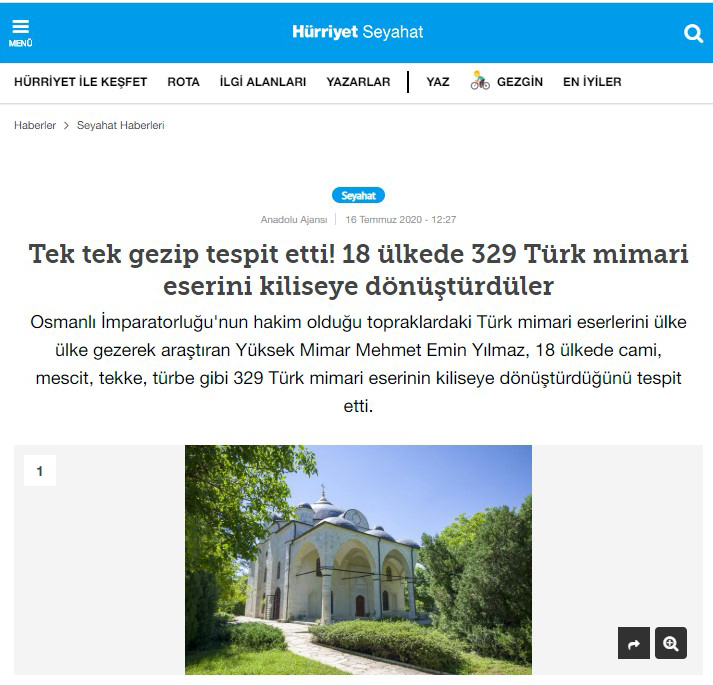713x685 pixels.
Task: Open the EN İYİLER section
Action: [x=592, y=82]
